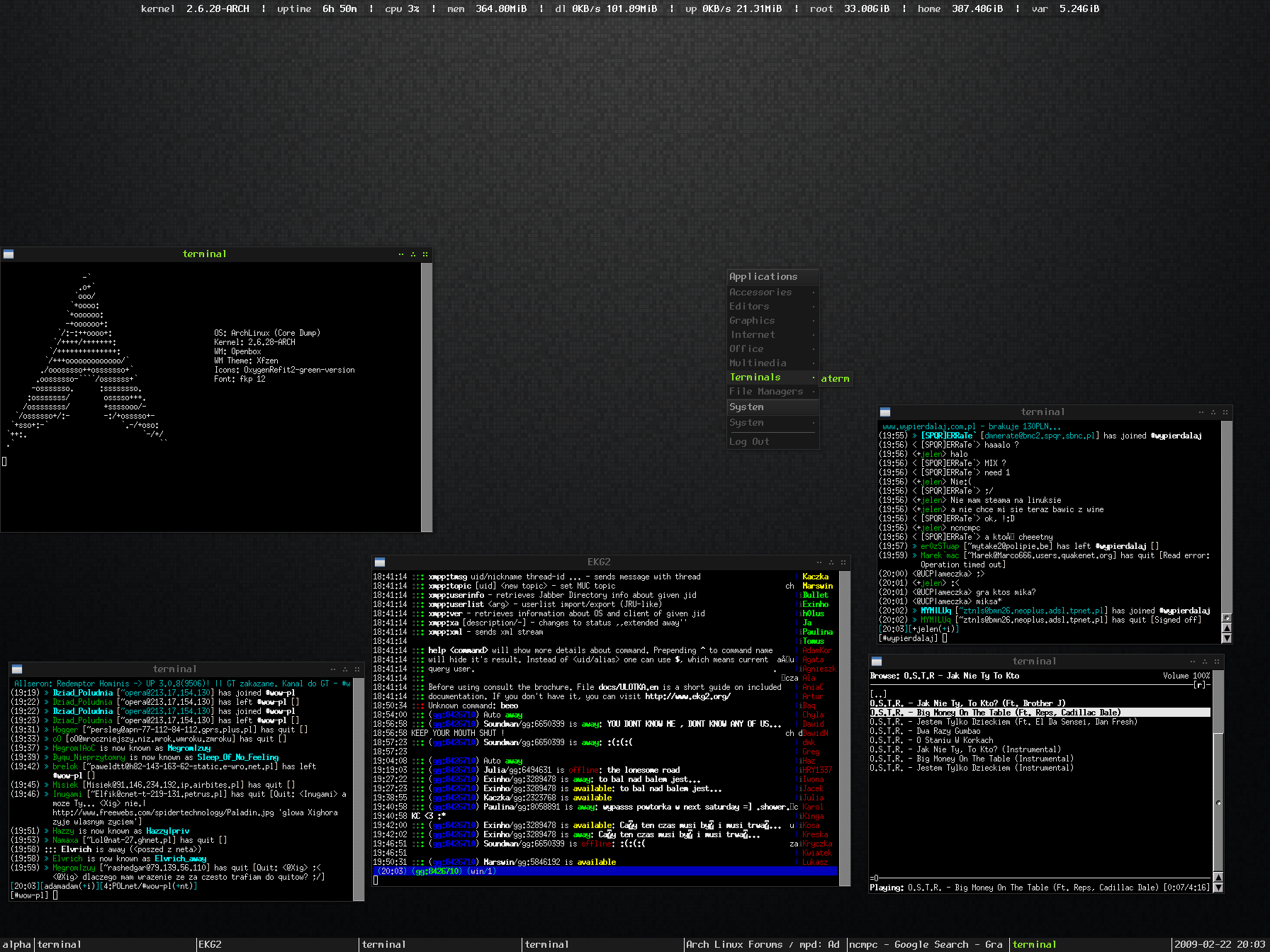Open window menu icon of the ncmpc music terminal
Screen dimensions: 1270x952
tap(877, 662)
